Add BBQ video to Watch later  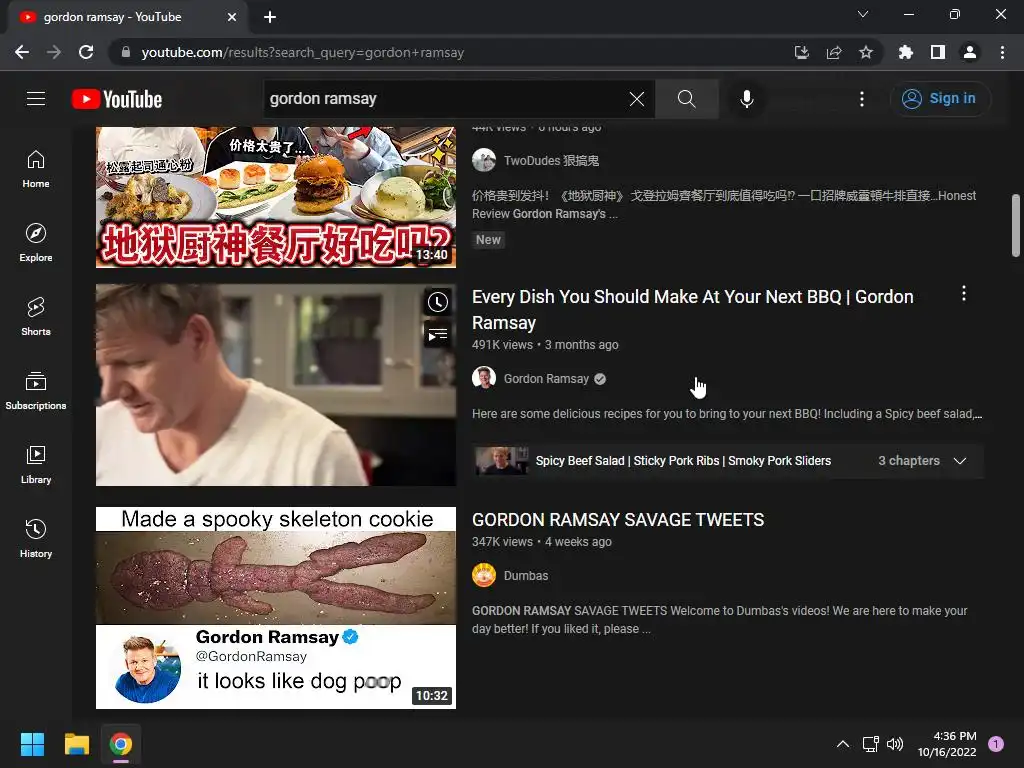438,302
